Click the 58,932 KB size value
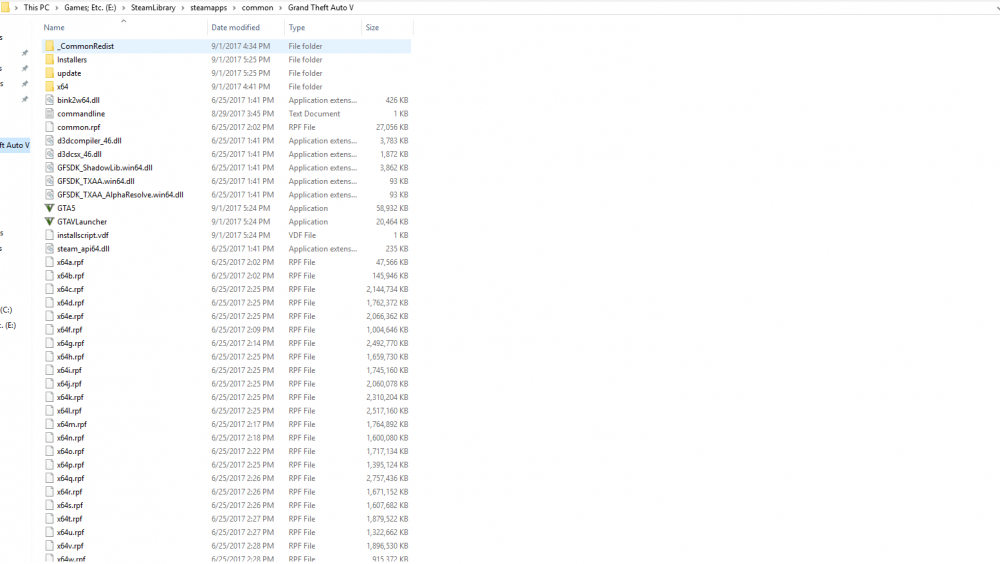Screen dimensions: 1000x564 [392, 208]
